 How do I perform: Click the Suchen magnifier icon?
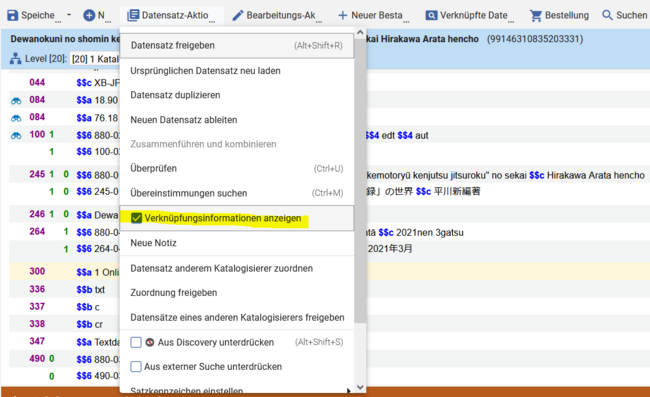607,15
